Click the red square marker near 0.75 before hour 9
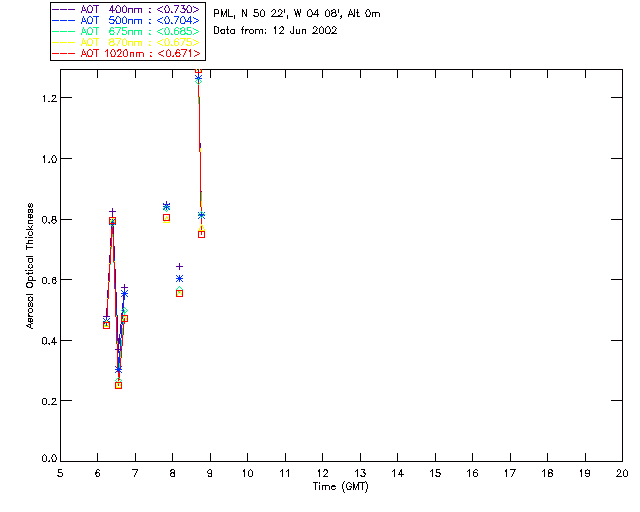 (x=201, y=234)
